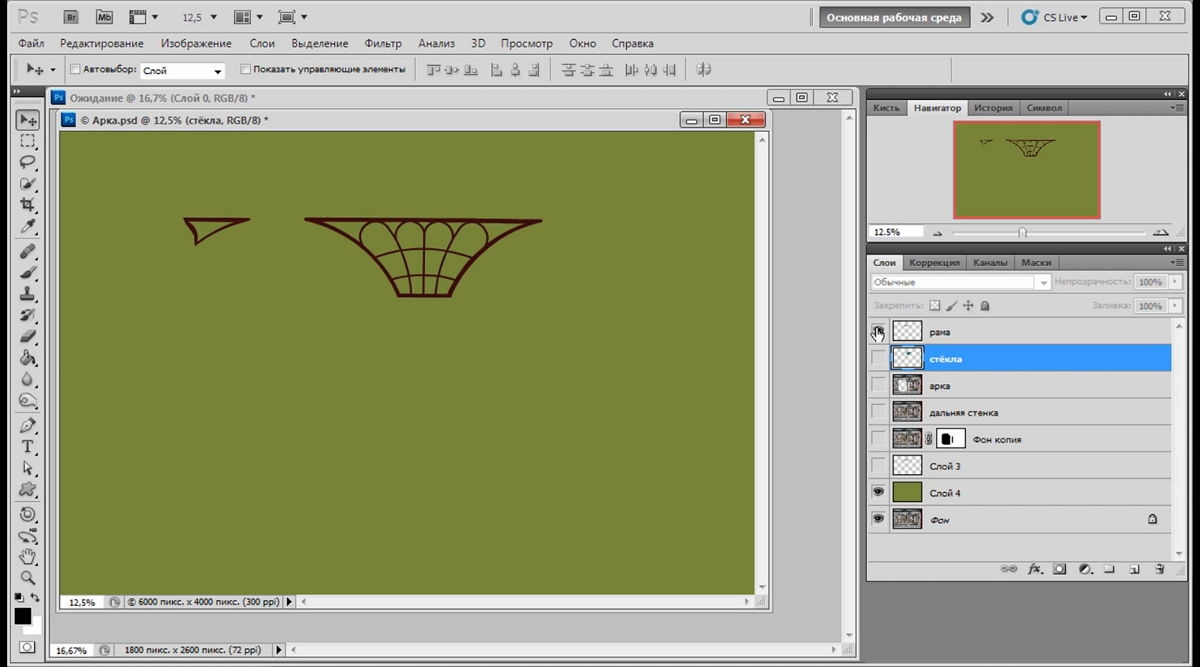Viewport: 1200px width, 667px height.
Task: Select the Слой 3 layer row
Action: pyautogui.click(x=1019, y=466)
